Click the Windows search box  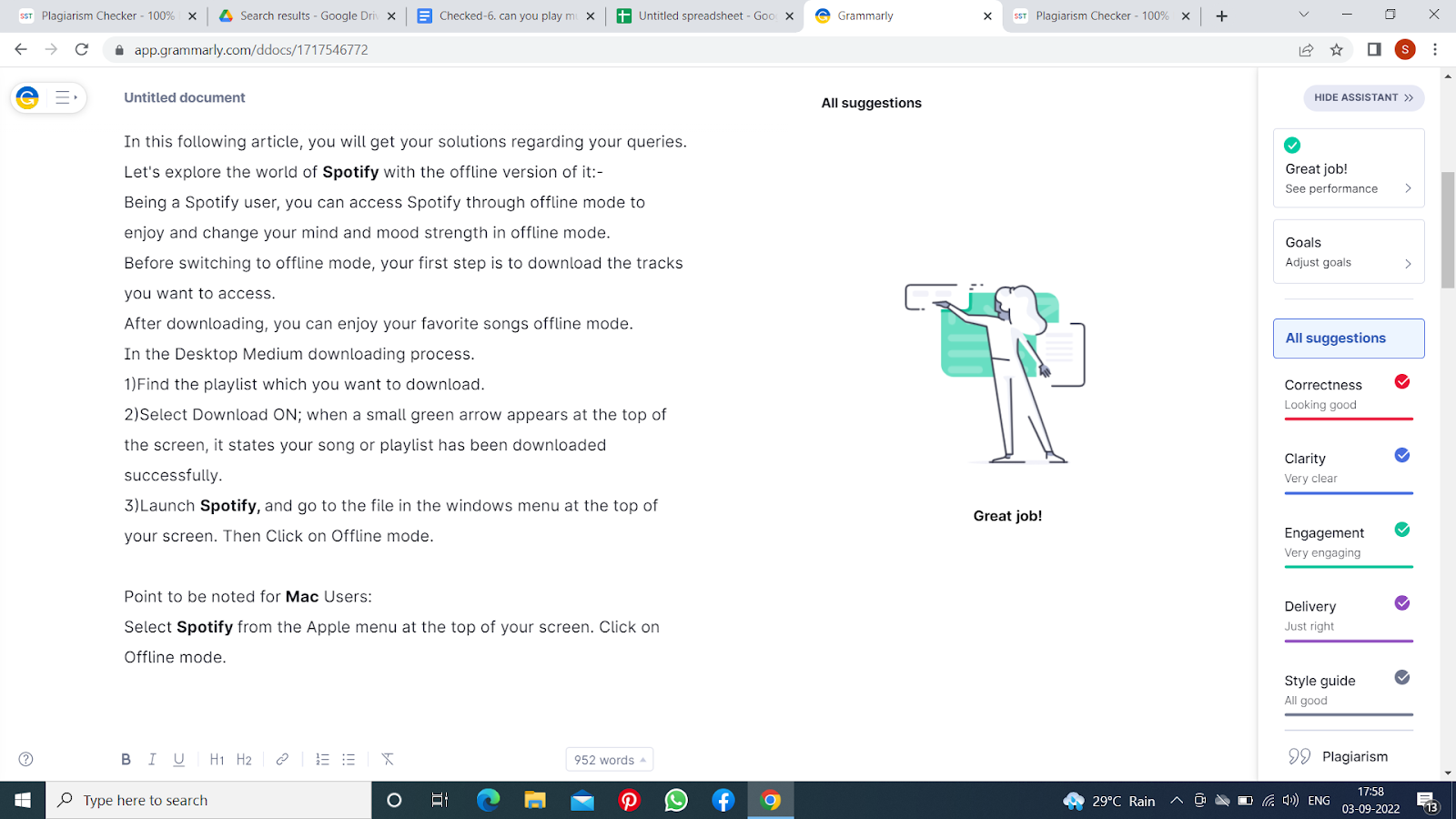point(208,800)
